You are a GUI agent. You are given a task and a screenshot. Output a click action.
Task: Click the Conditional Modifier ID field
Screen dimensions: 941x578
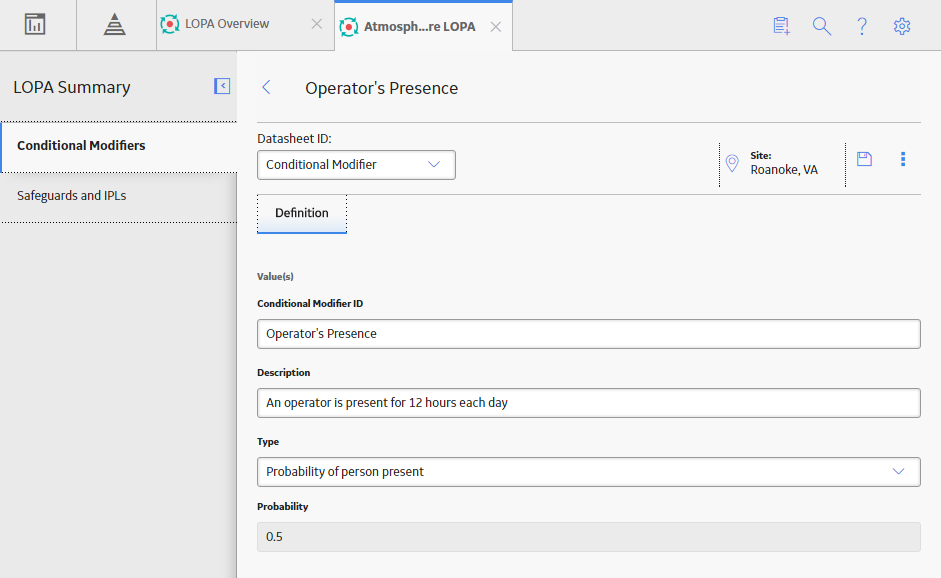click(x=589, y=334)
